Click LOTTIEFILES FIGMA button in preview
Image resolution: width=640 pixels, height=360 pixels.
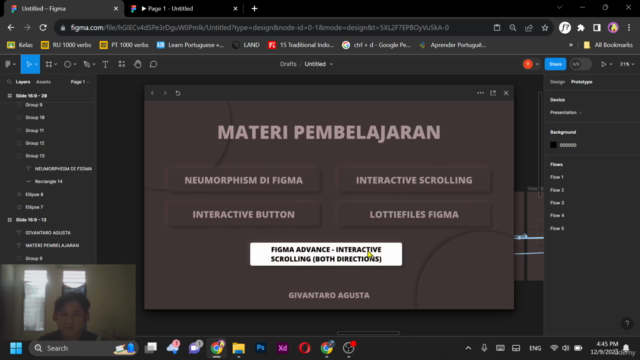pos(414,214)
